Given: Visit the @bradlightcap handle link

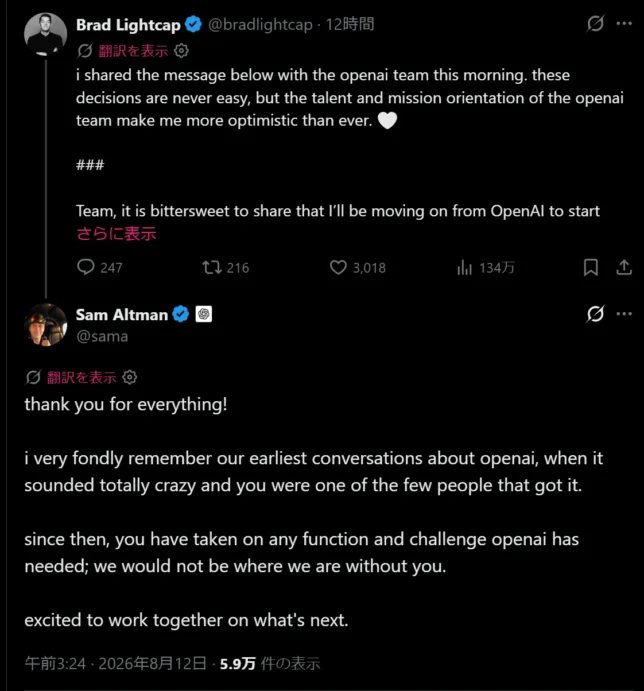Looking at the screenshot, I should 260,24.
